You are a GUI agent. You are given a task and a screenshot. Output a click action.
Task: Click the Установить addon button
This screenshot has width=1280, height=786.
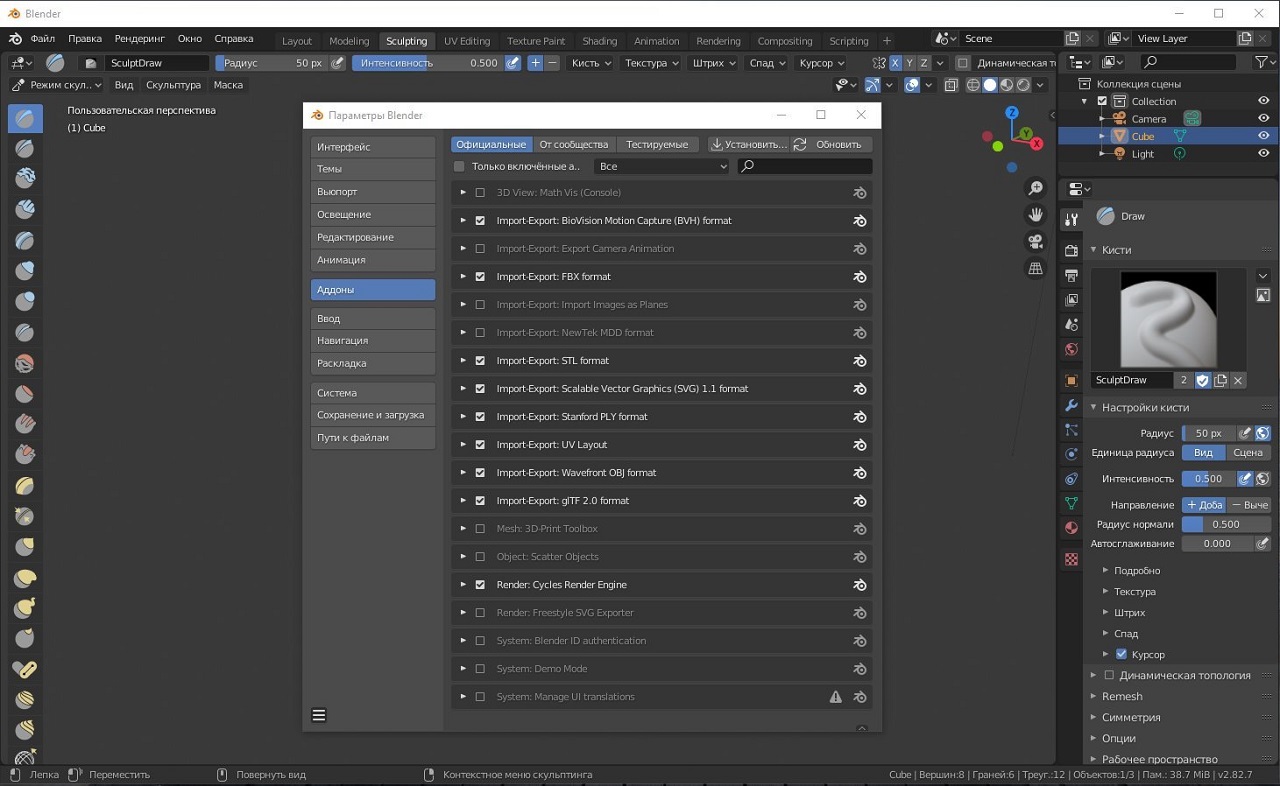tap(748, 144)
